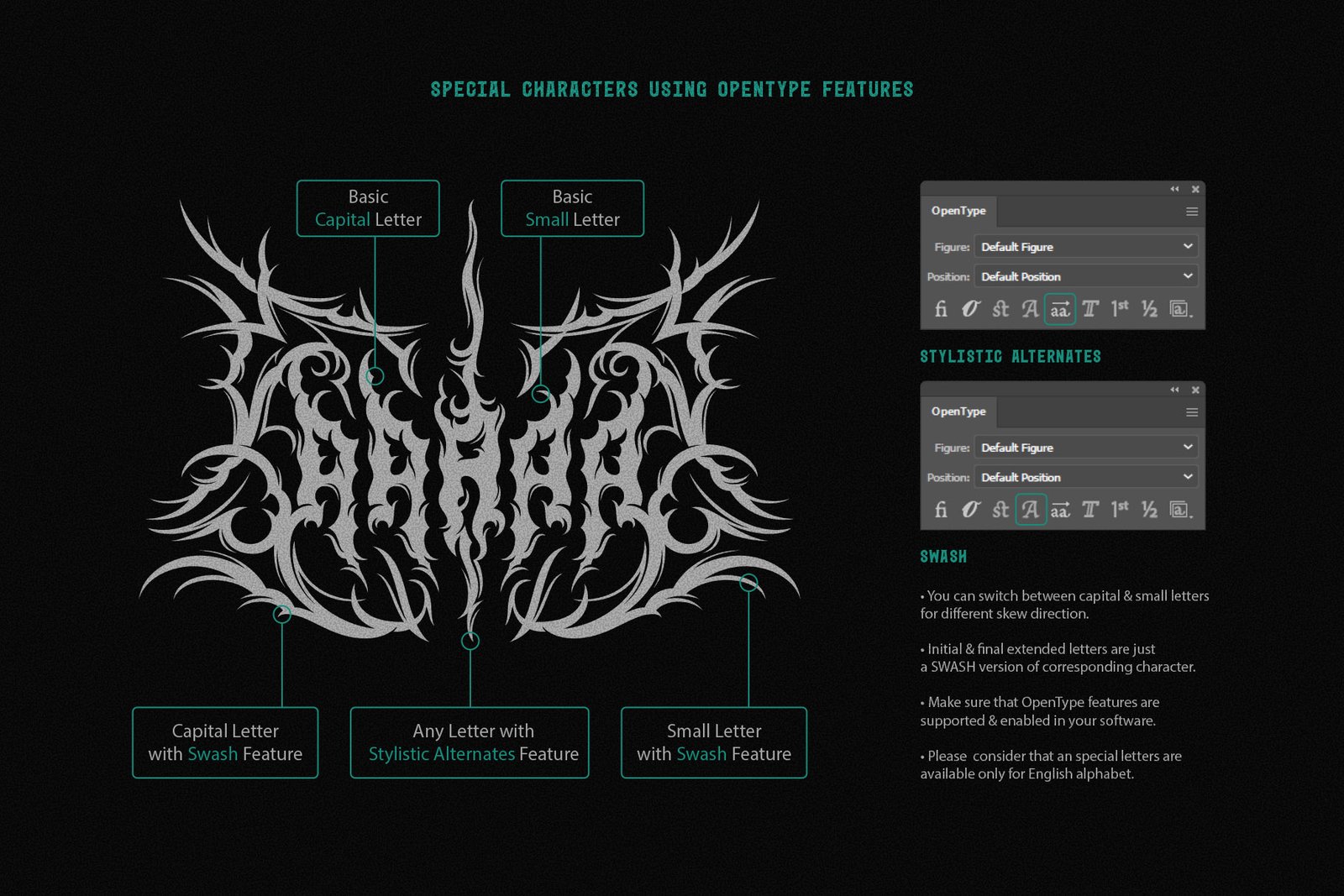Screen dimensions: 1344x896
Task: Open Stylistic Sets icon in the Swash panel
Action: click(1180, 510)
